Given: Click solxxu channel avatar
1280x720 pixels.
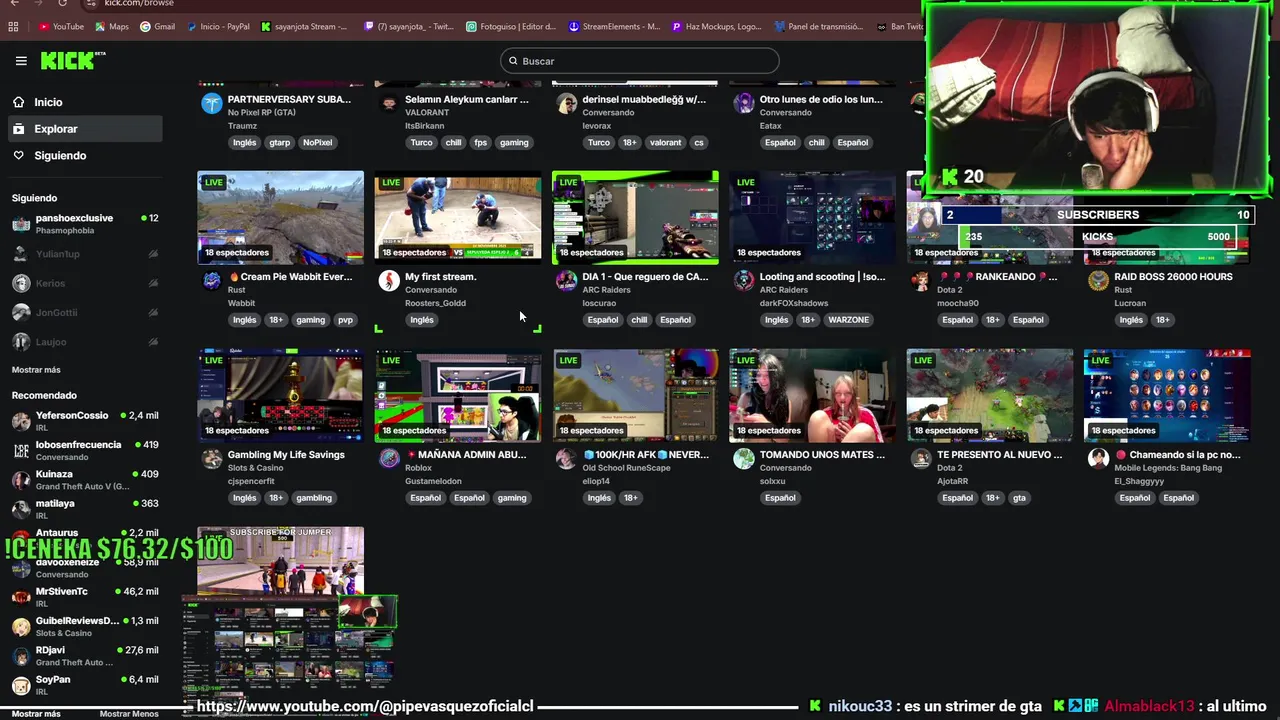Looking at the screenshot, I should point(744,459).
